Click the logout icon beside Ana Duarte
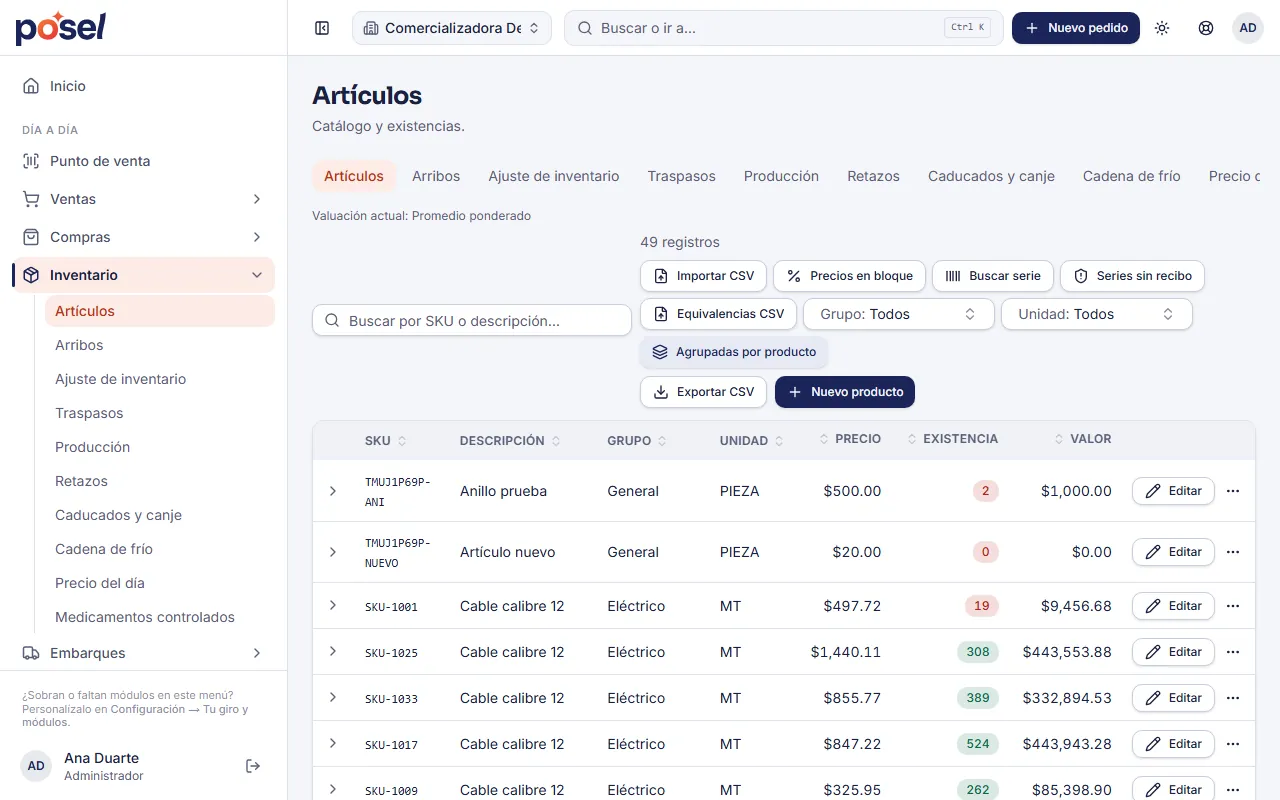The image size is (1280, 800). pyautogui.click(x=253, y=766)
